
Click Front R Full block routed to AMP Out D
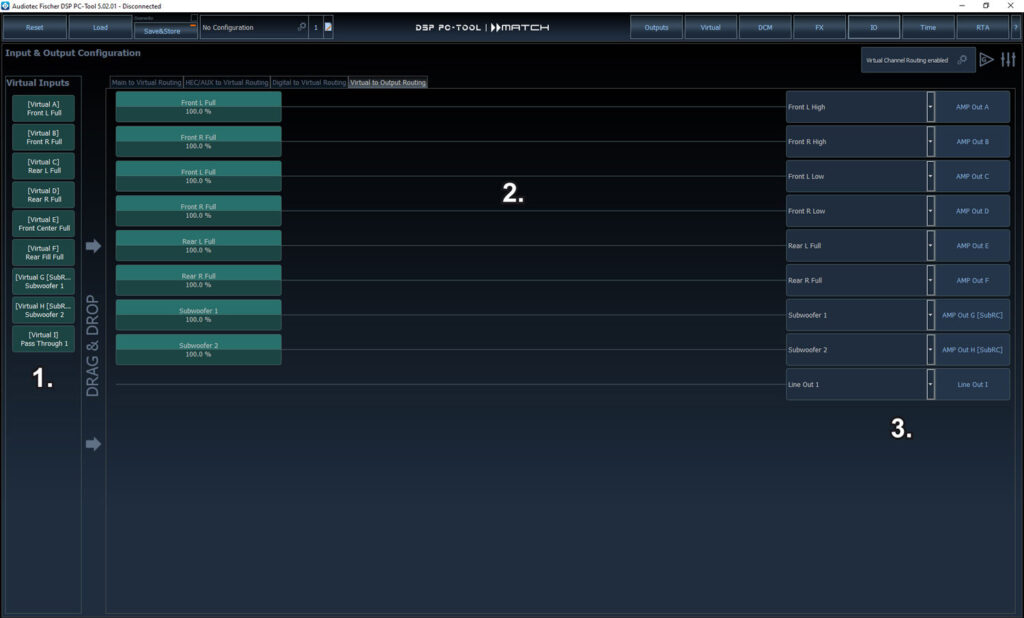pos(199,210)
